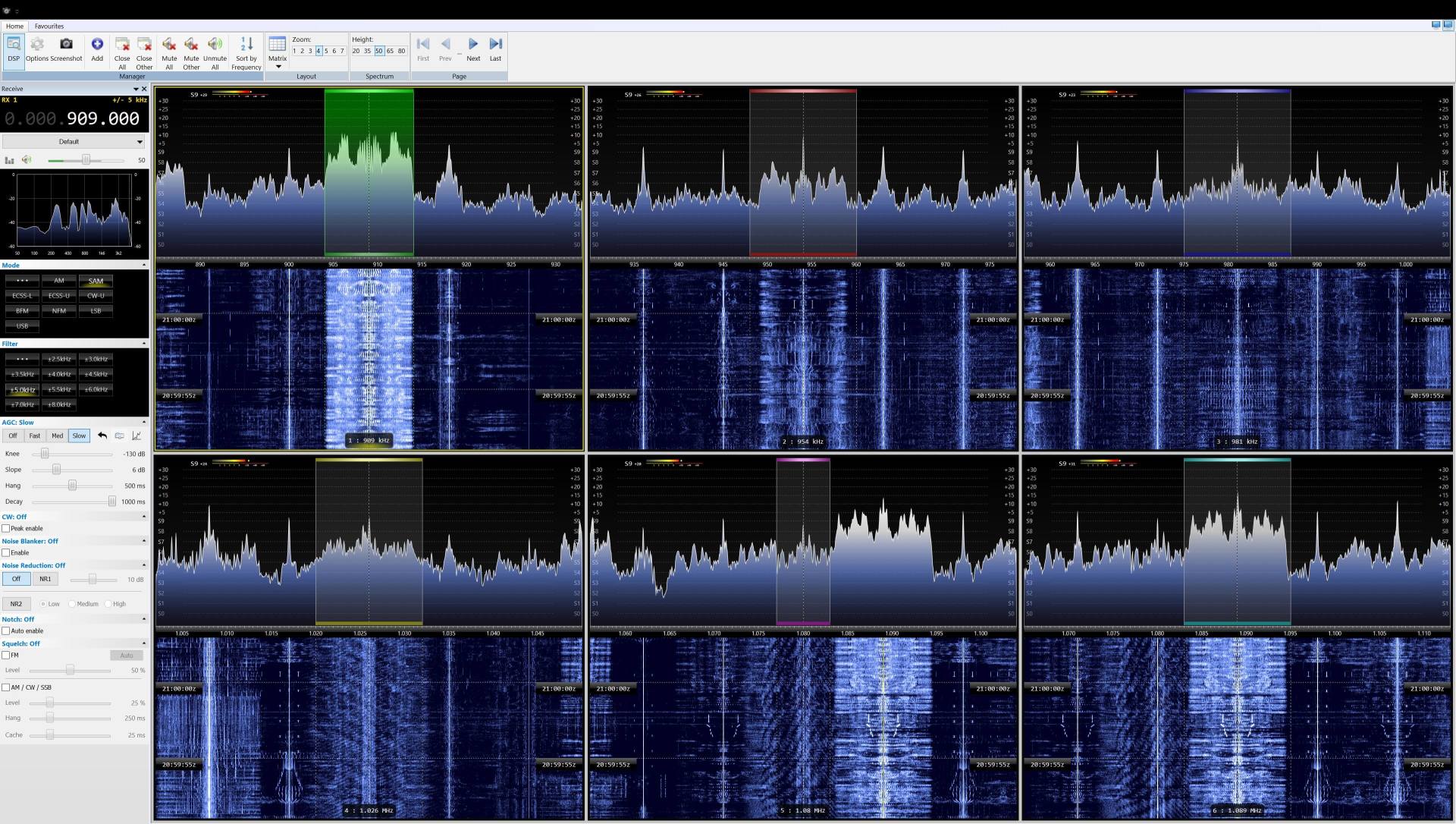Open the DSP panel

pos(13,51)
